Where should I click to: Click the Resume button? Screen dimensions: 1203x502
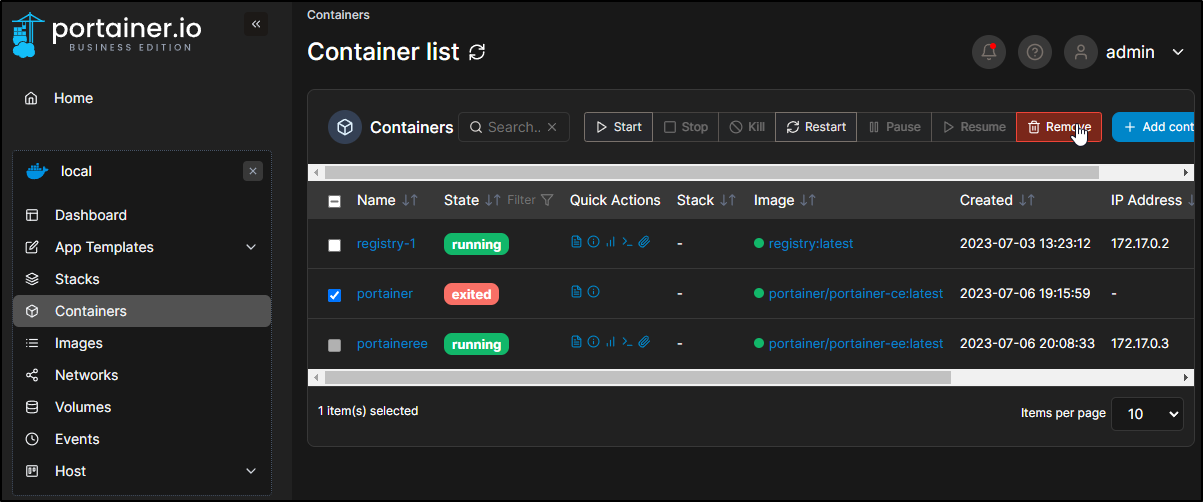[x=974, y=127]
